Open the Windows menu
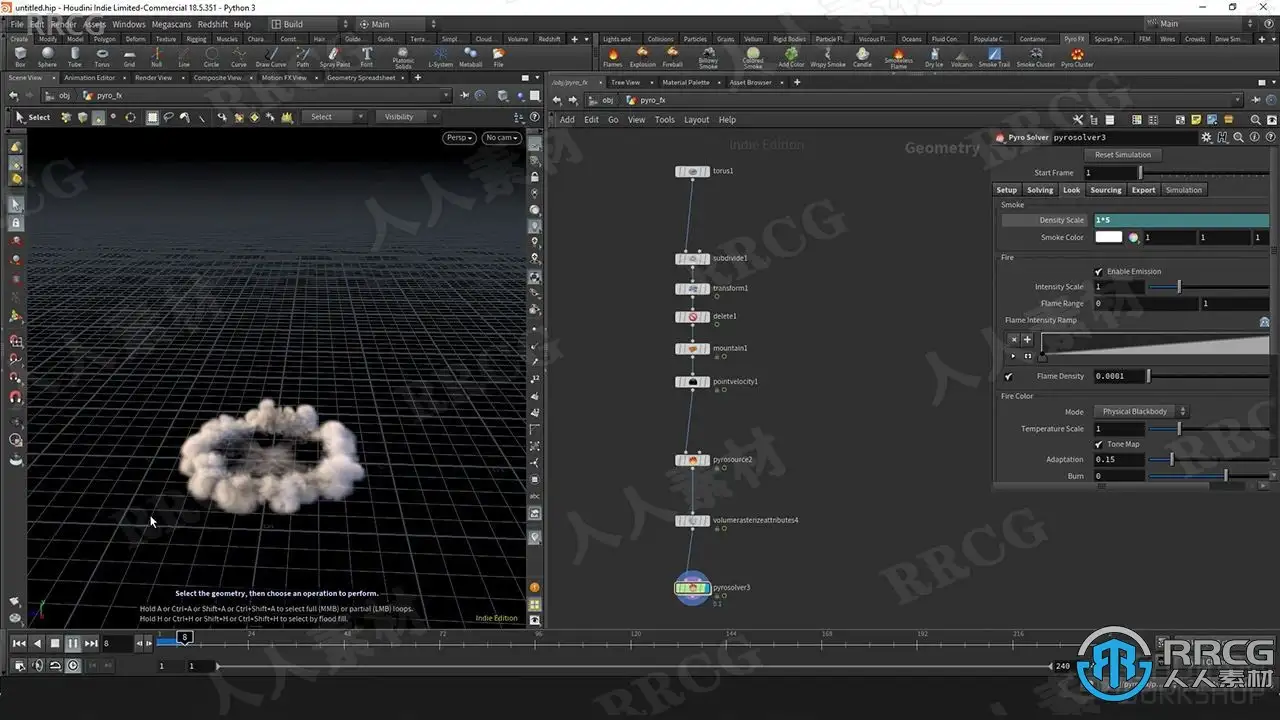Screen dimensions: 1280x720 (128, 24)
